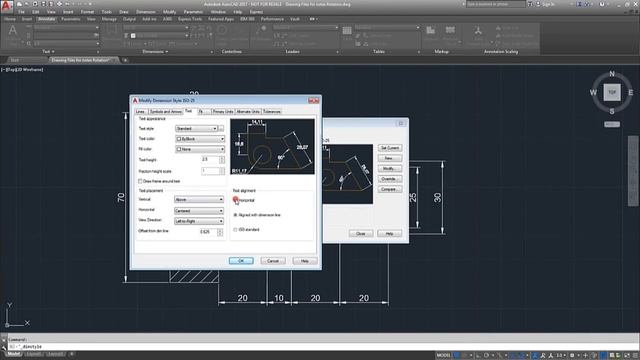640x360 pixels.
Task: Click the Center Mark icon in Centerlines panel
Action: [x=222, y=31]
